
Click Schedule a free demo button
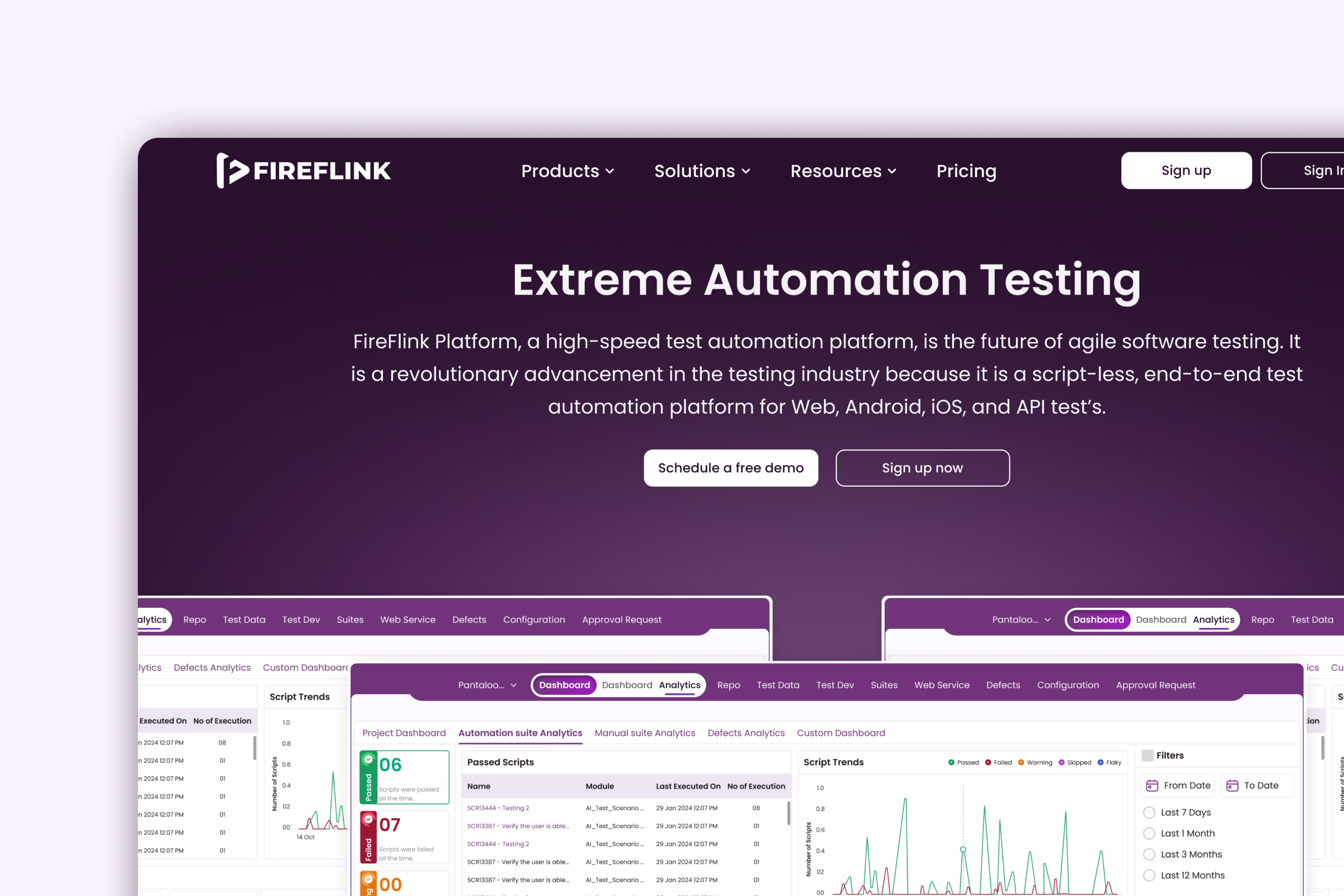click(731, 468)
